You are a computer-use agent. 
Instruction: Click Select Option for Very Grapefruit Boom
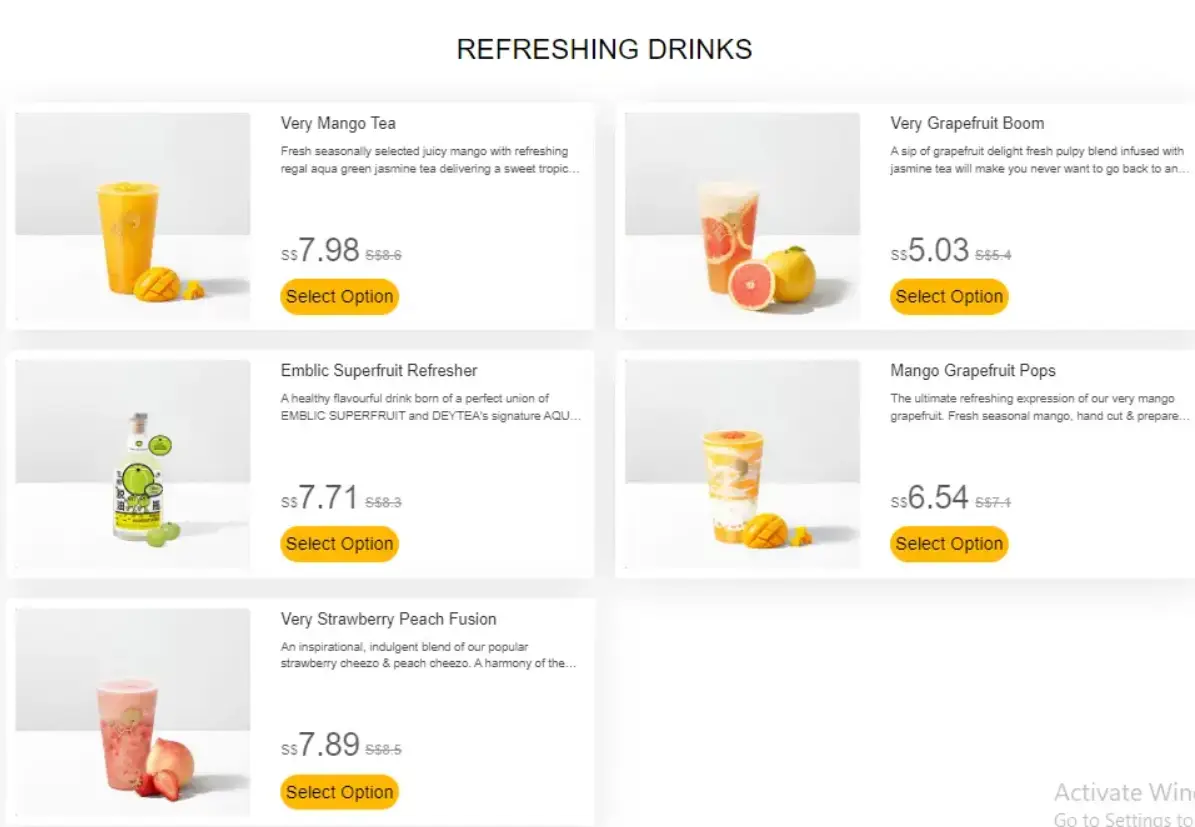point(948,296)
